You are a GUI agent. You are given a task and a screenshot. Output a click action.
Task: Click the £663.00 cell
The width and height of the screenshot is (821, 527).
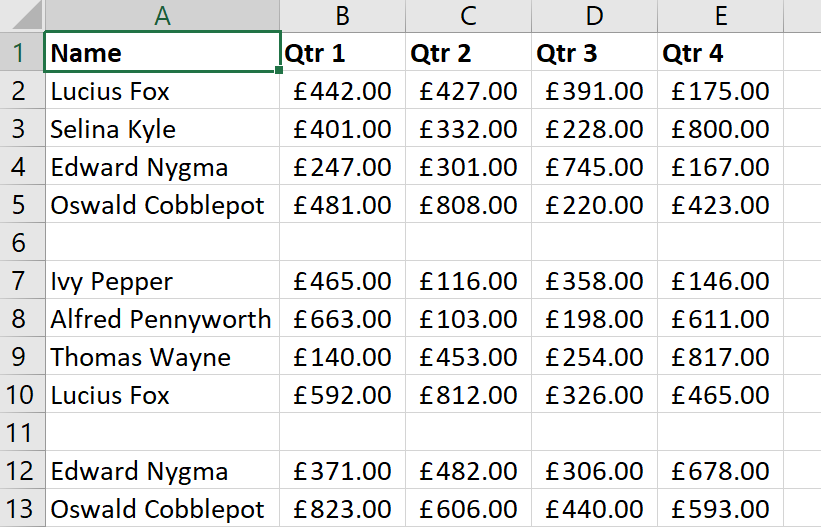coord(342,318)
